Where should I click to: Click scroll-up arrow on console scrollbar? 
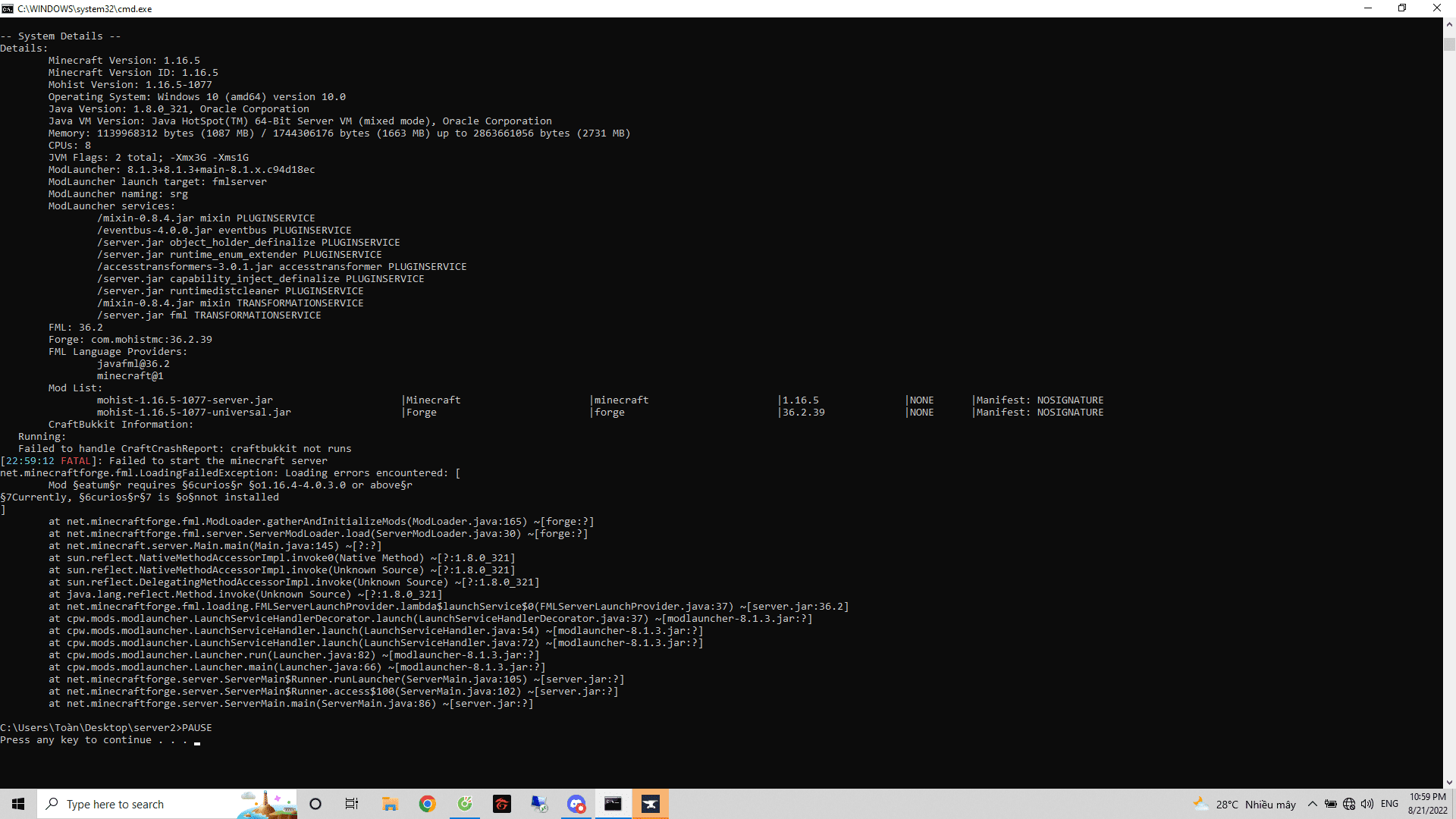click(1449, 24)
